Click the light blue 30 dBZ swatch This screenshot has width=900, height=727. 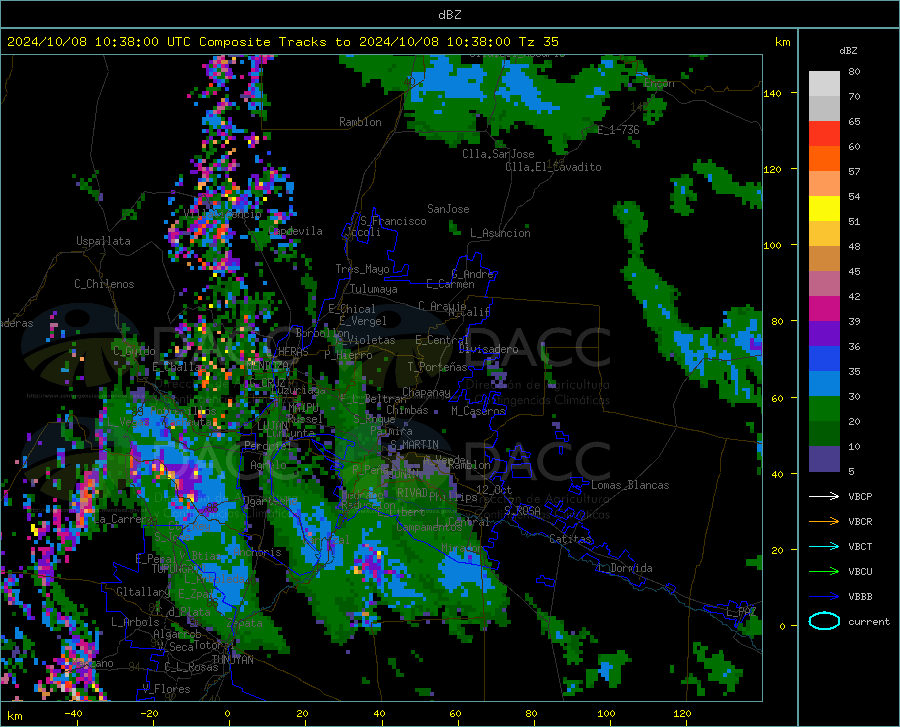(x=824, y=384)
